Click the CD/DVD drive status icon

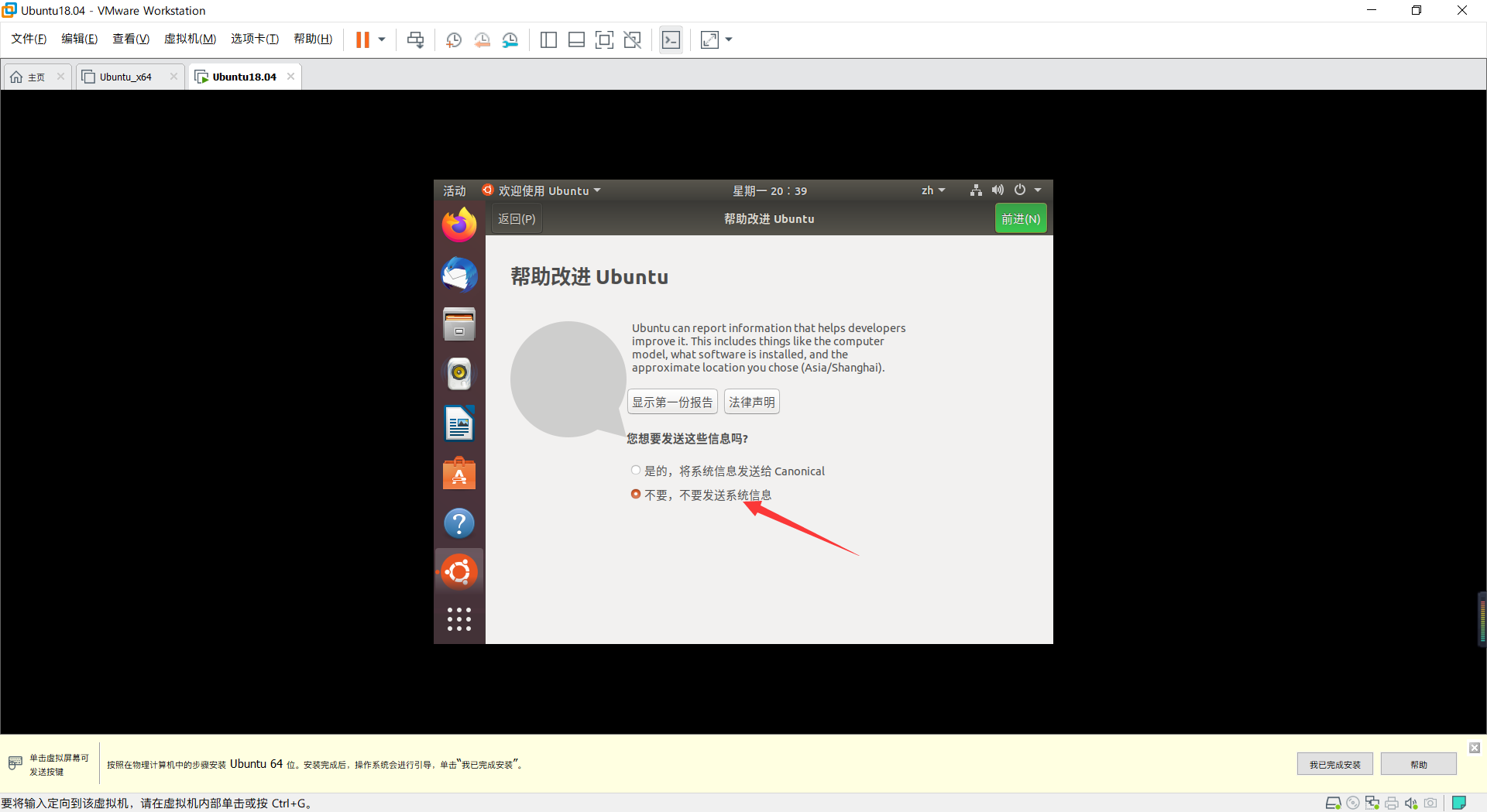[x=1353, y=803]
